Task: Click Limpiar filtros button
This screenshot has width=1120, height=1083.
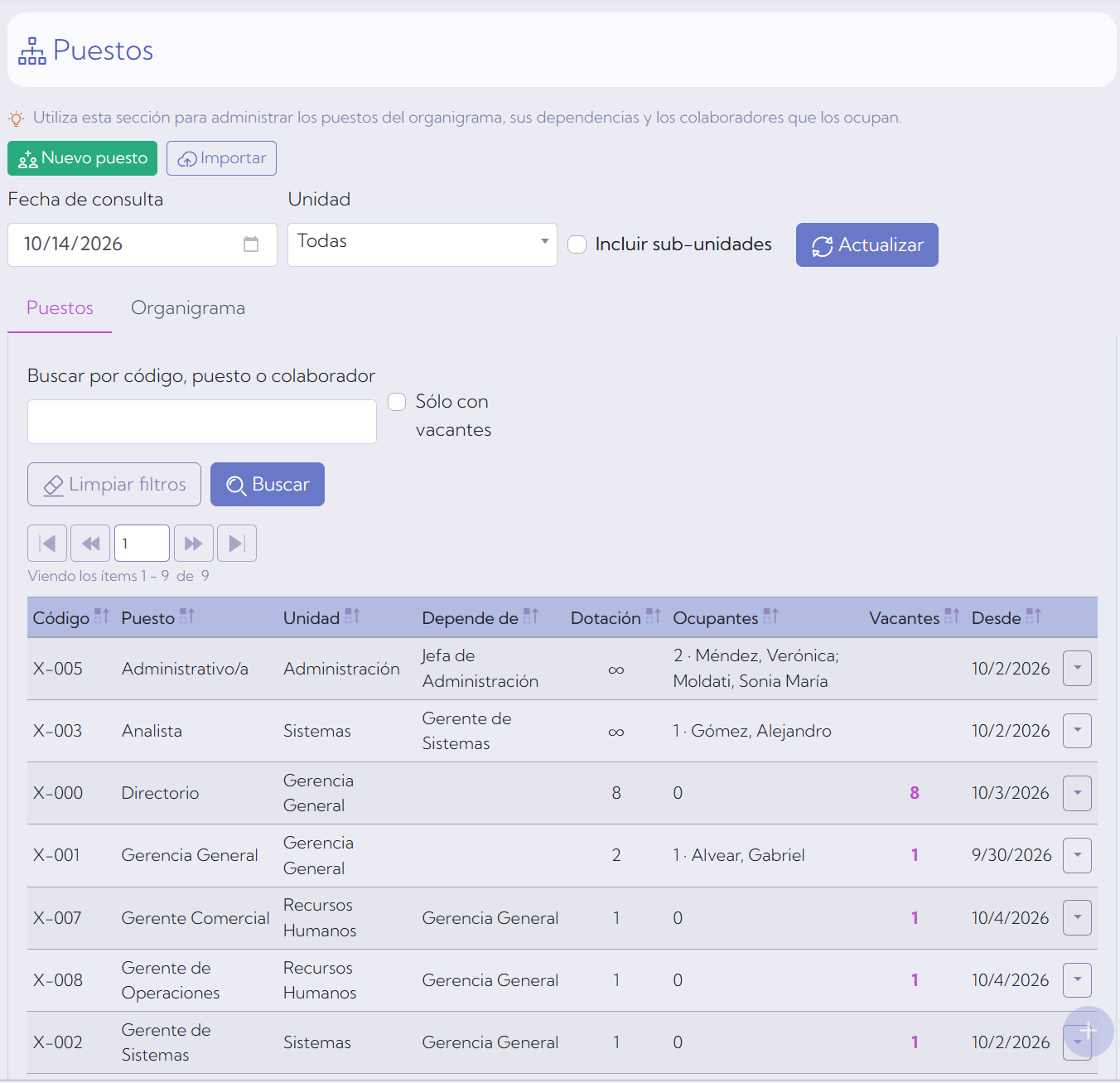Action: pyautogui.click(x=114, y=485)
